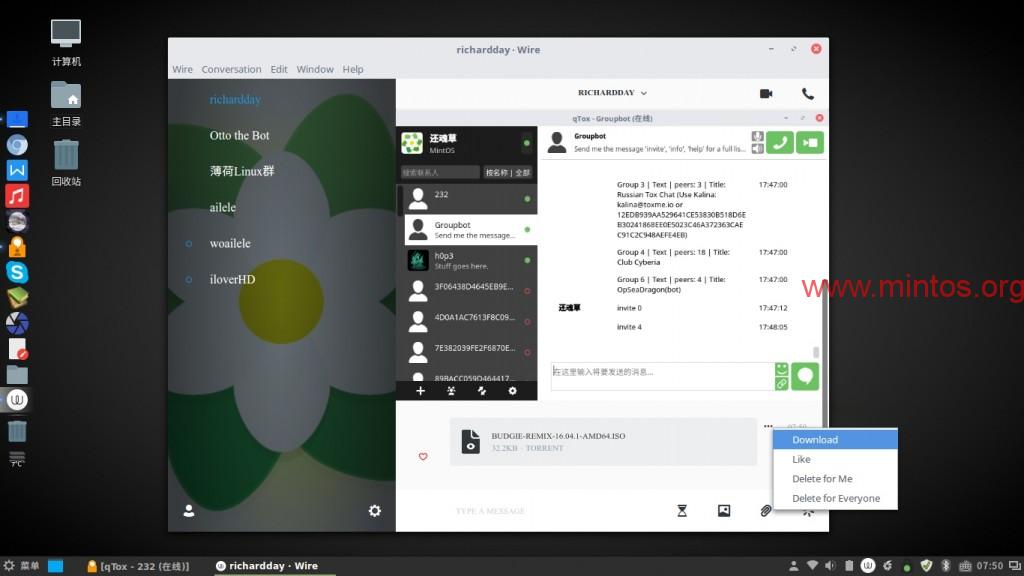
Task: Open the Help menu
Action: tap(353, 69)
